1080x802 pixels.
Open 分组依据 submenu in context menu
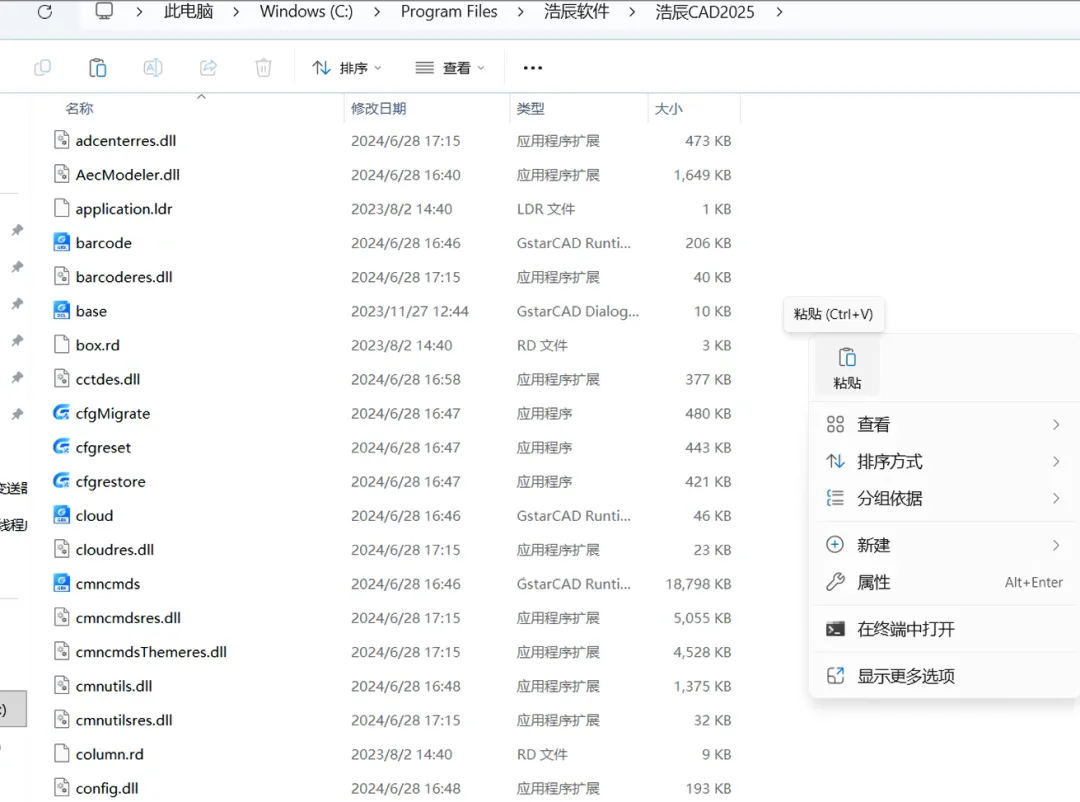click(x=944, y=498)
